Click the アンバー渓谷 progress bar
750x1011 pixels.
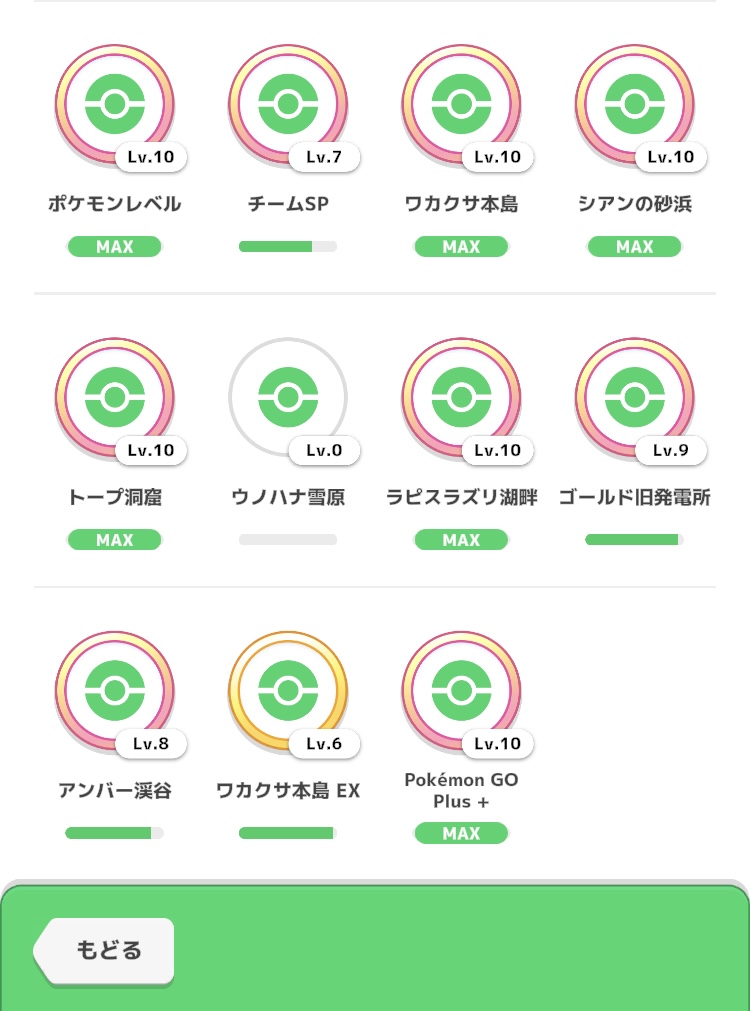pos(114,833)
